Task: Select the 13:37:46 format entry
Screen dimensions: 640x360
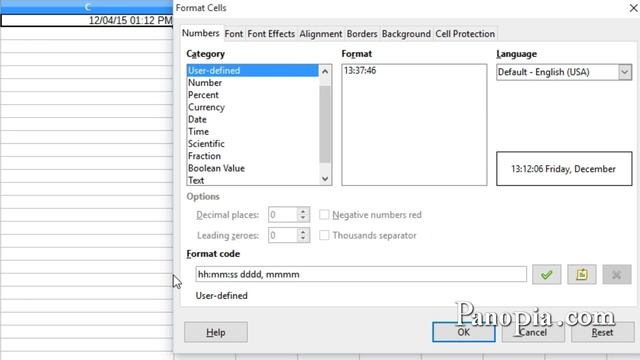Action: 414,71
